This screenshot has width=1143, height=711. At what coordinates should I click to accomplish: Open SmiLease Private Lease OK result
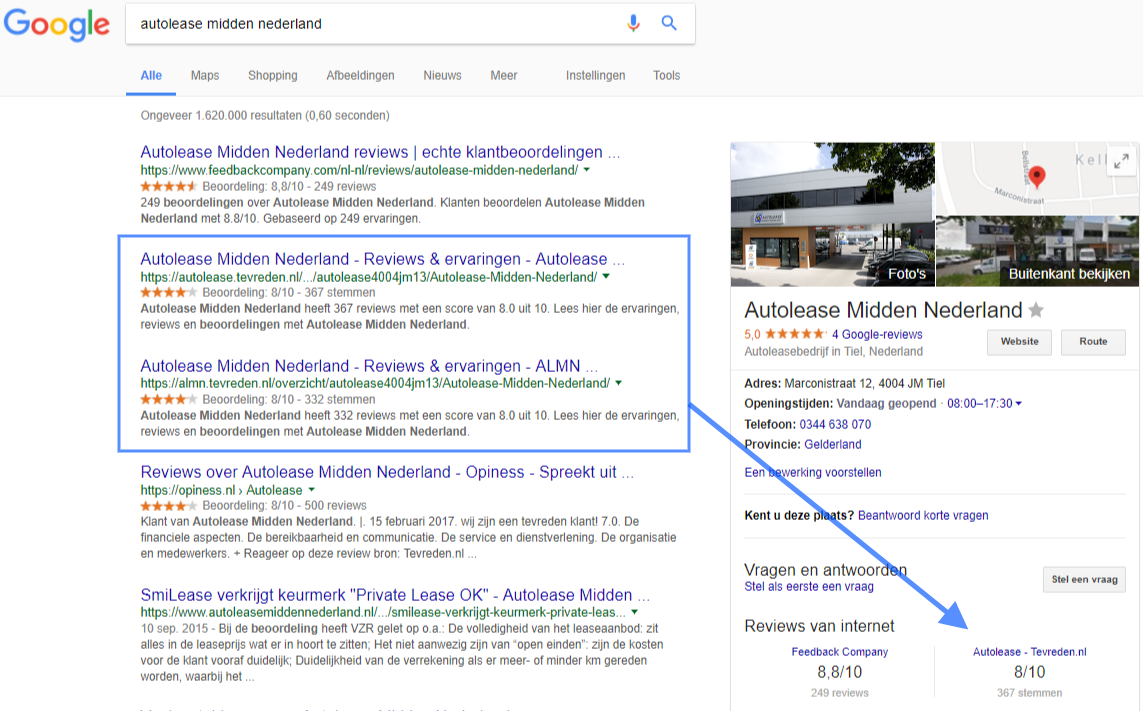tap(395, 594)
